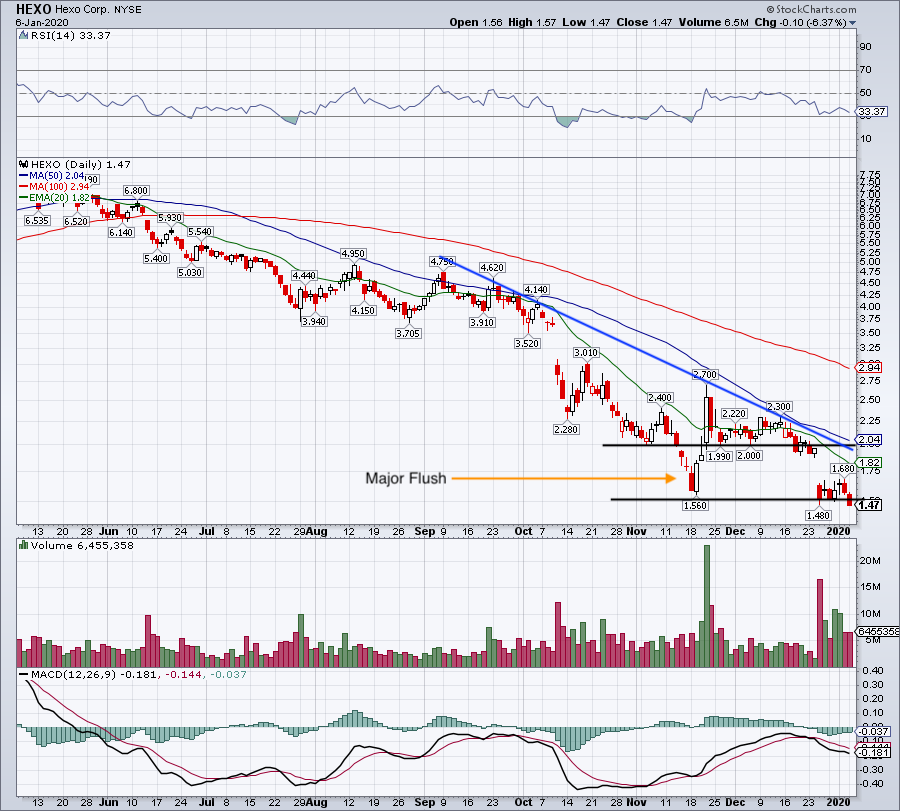
Task: Click the 'Low 1.47' value
Action: 586,23
